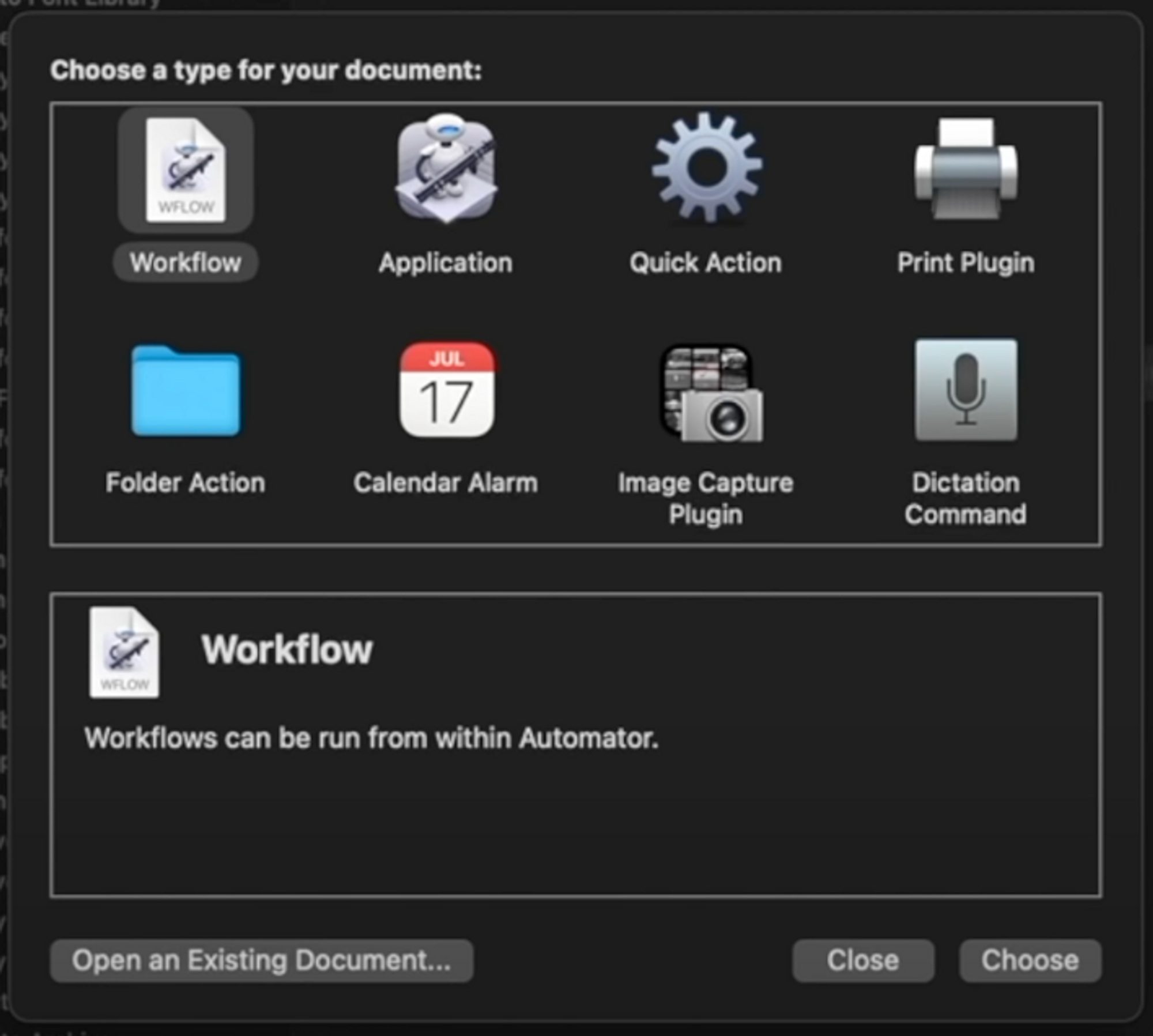Click the Workflow text label
Viewport: 1153px width, 1036px height.
(186, 263)
